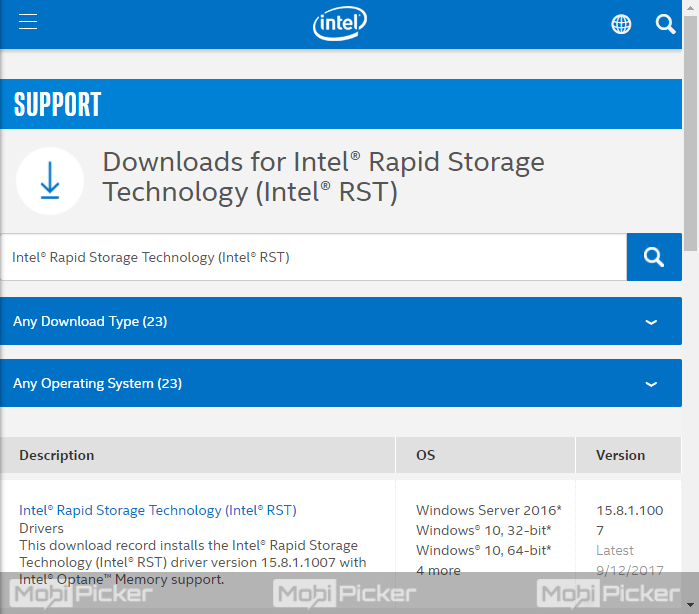699x614 pixels.
Task: Open the hamburger navigation menu
Action: (28, 21)
